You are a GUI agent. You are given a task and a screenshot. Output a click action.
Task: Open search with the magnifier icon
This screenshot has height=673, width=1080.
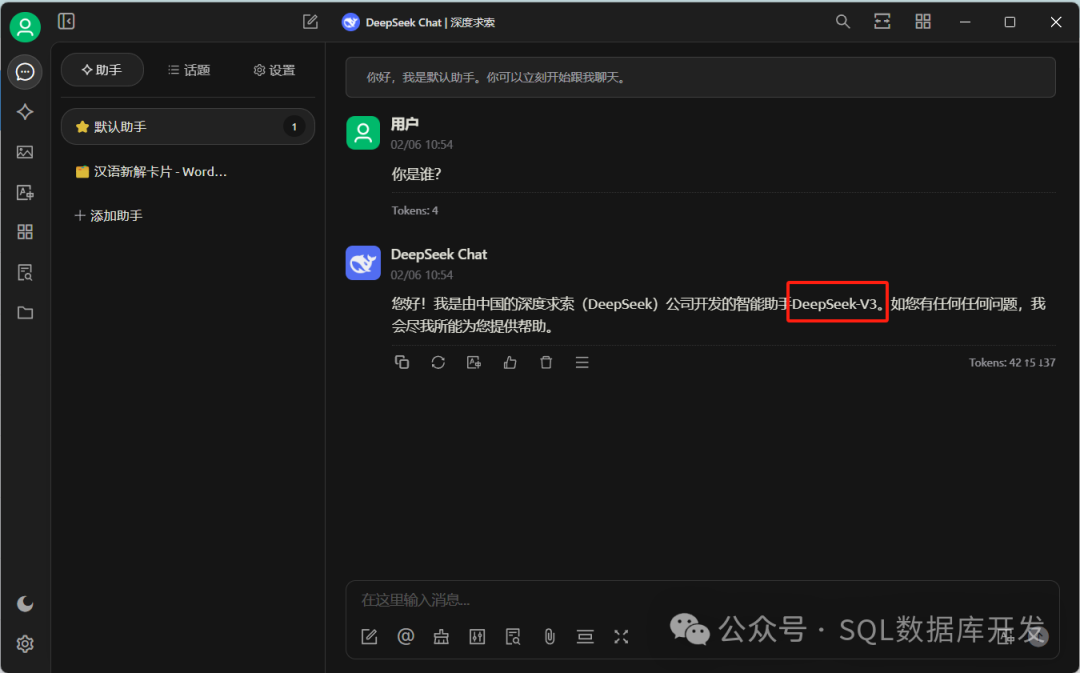pos(842,21)
